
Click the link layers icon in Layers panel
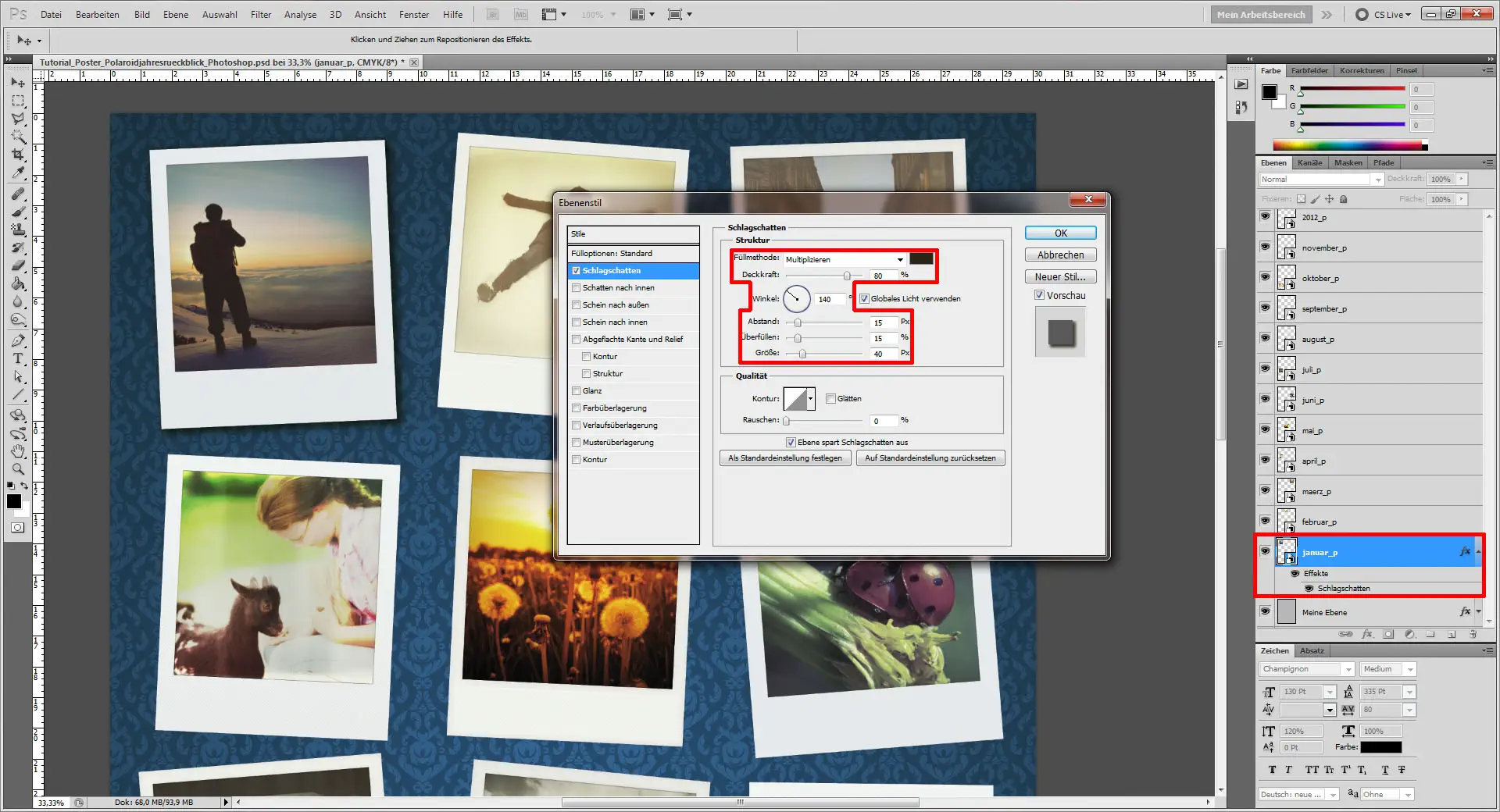pyautogui.click(x=1345, y=634)
